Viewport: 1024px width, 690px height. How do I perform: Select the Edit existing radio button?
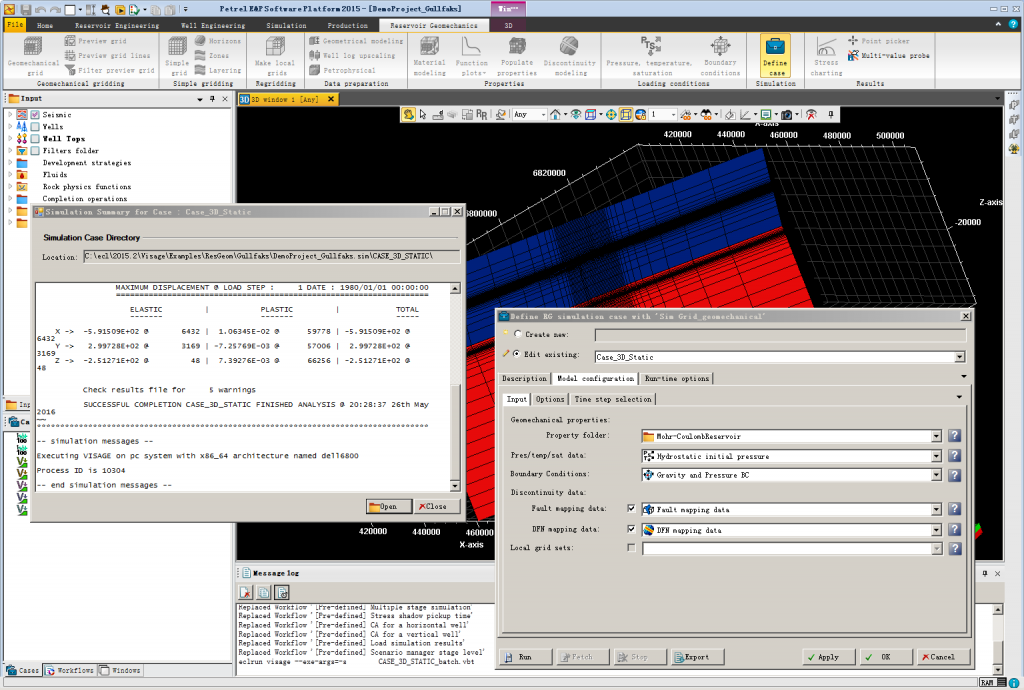click(517, 354)
